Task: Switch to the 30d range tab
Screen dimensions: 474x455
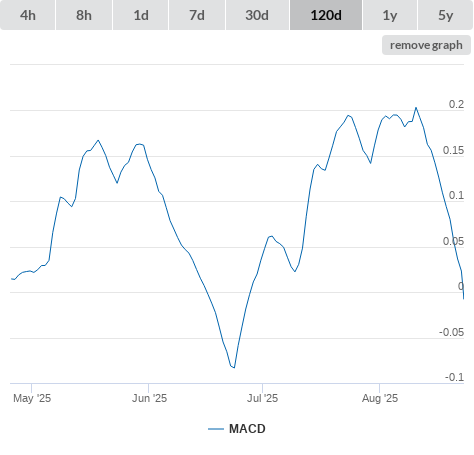Action: point(257,15)
